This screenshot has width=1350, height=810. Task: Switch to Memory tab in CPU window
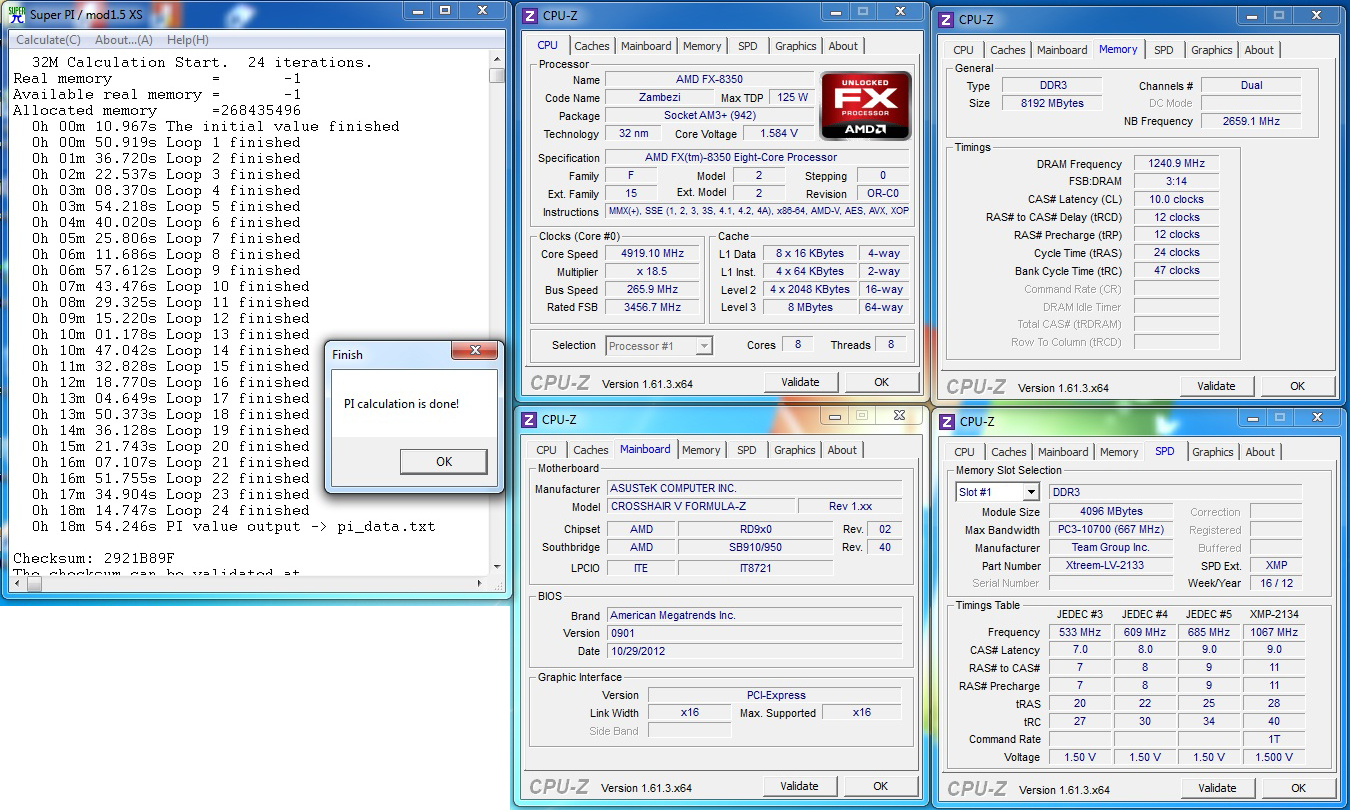702,46
